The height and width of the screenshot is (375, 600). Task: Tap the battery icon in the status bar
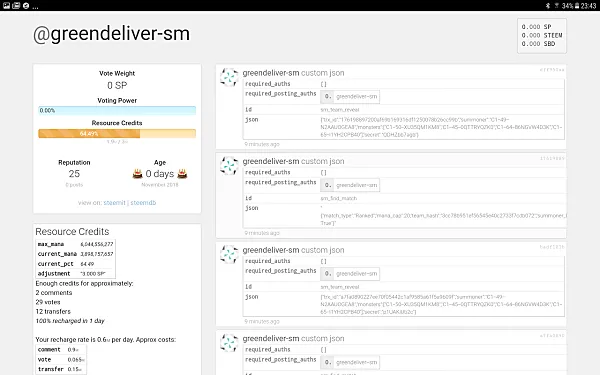(577, 6)
